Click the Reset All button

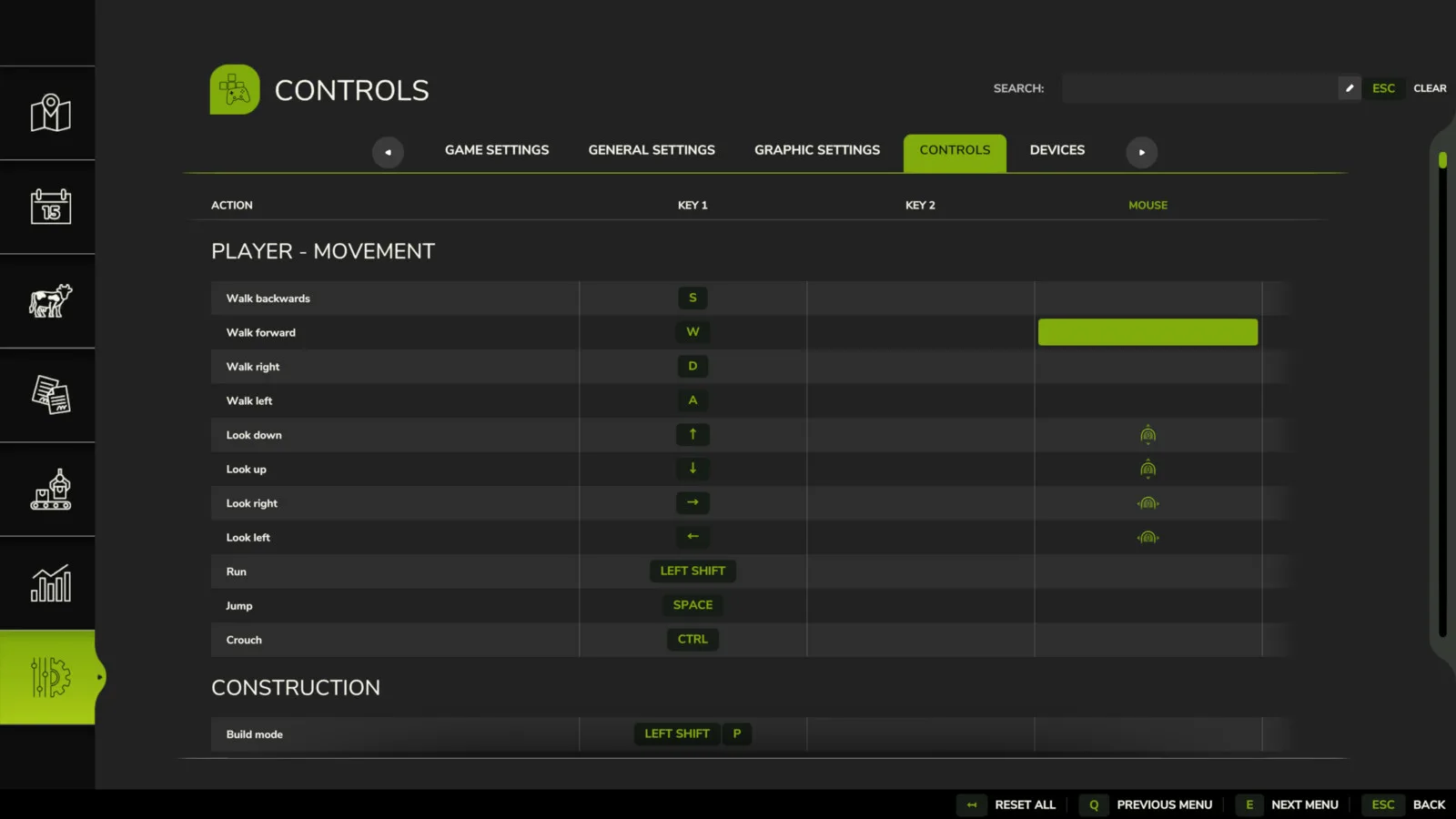click(x=1025, y=804)
